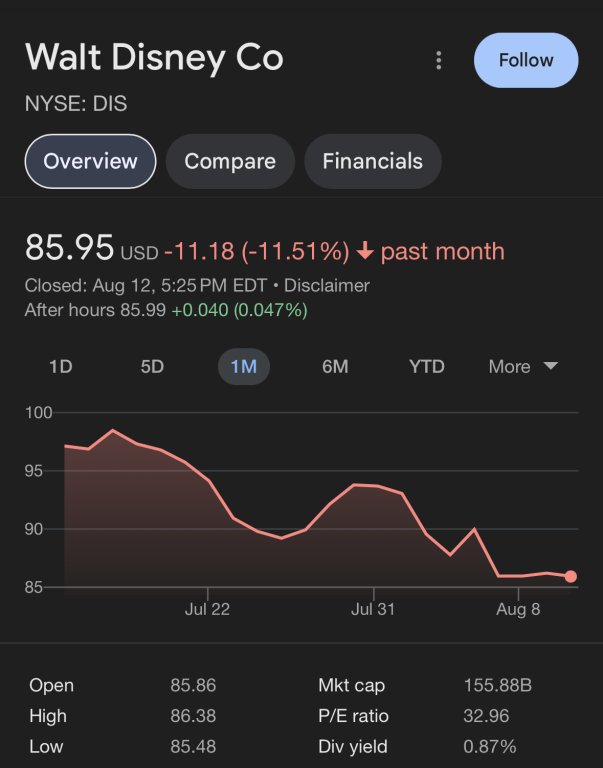
Task: Select the 1M time range
Action: [x=244, y=367]
